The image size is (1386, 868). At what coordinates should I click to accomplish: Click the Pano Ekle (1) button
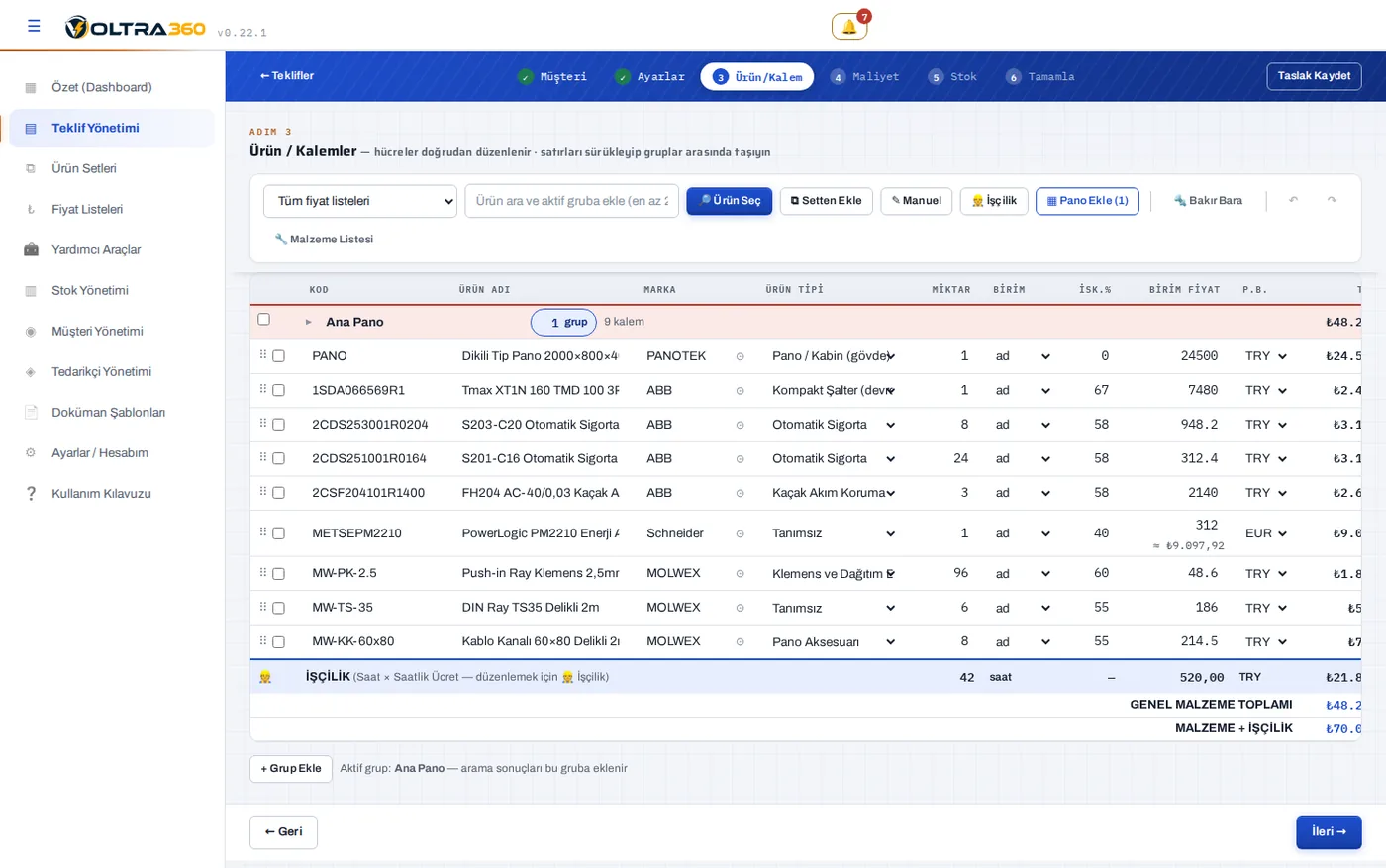coord(1087,201)
